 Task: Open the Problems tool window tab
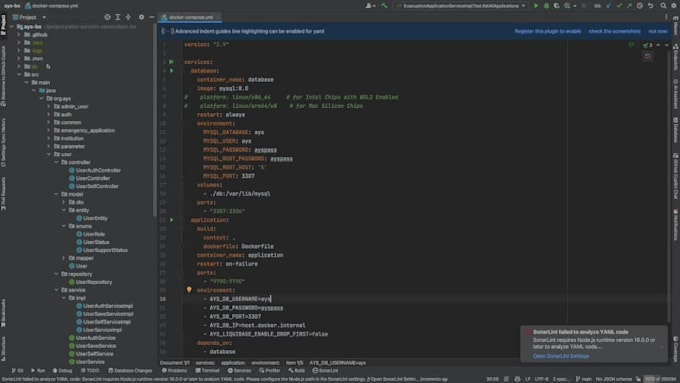click(174, 370)
